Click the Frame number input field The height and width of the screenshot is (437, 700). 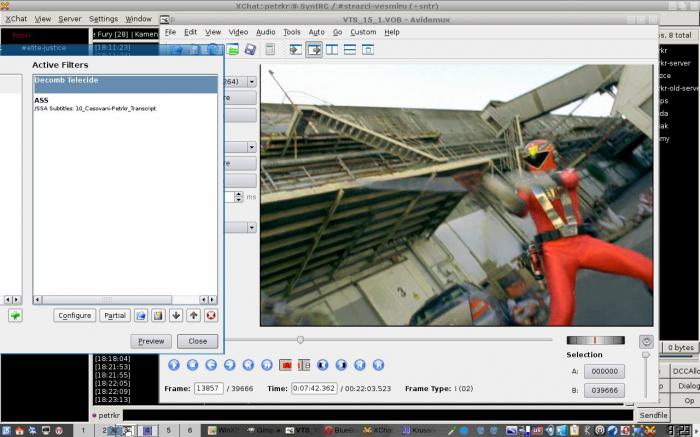(x=208, y=388)
